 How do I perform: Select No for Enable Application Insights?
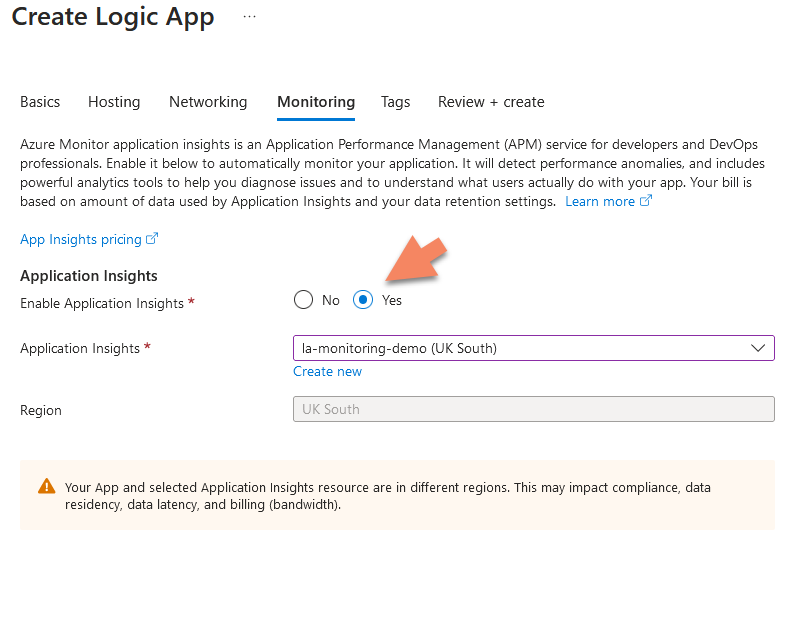click(x=304, y=300)
